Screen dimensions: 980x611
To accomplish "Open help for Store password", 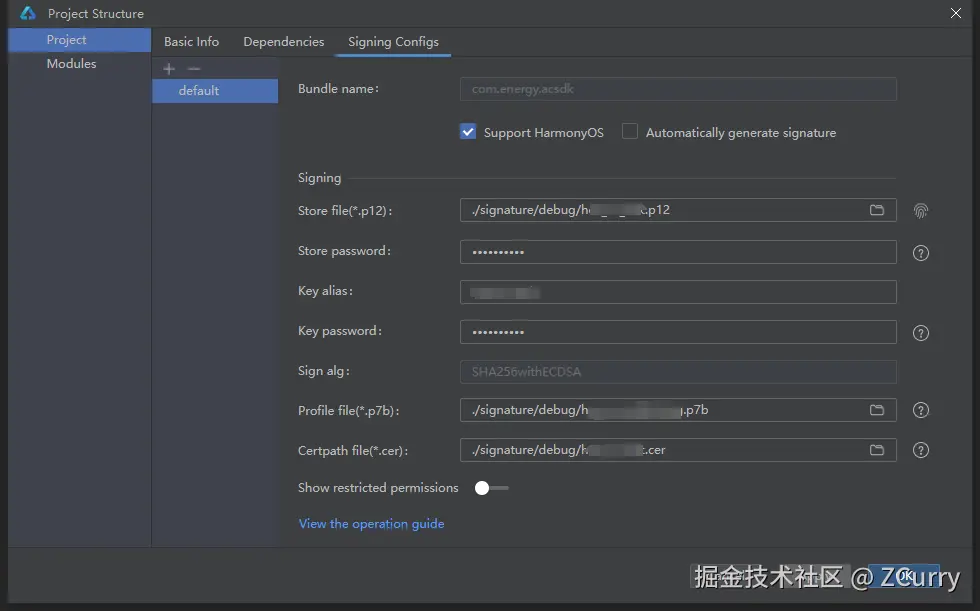I will tap(921, 253).
